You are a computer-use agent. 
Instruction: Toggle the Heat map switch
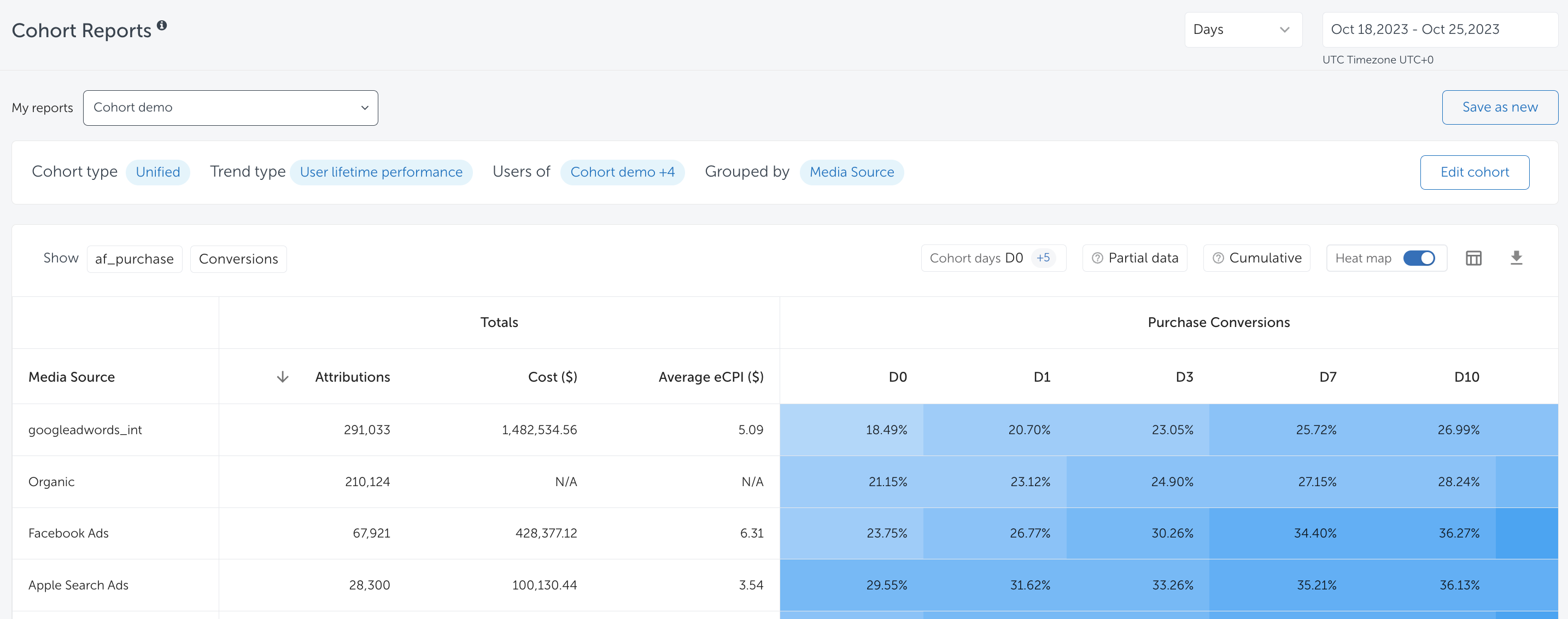pos(1419,258)
